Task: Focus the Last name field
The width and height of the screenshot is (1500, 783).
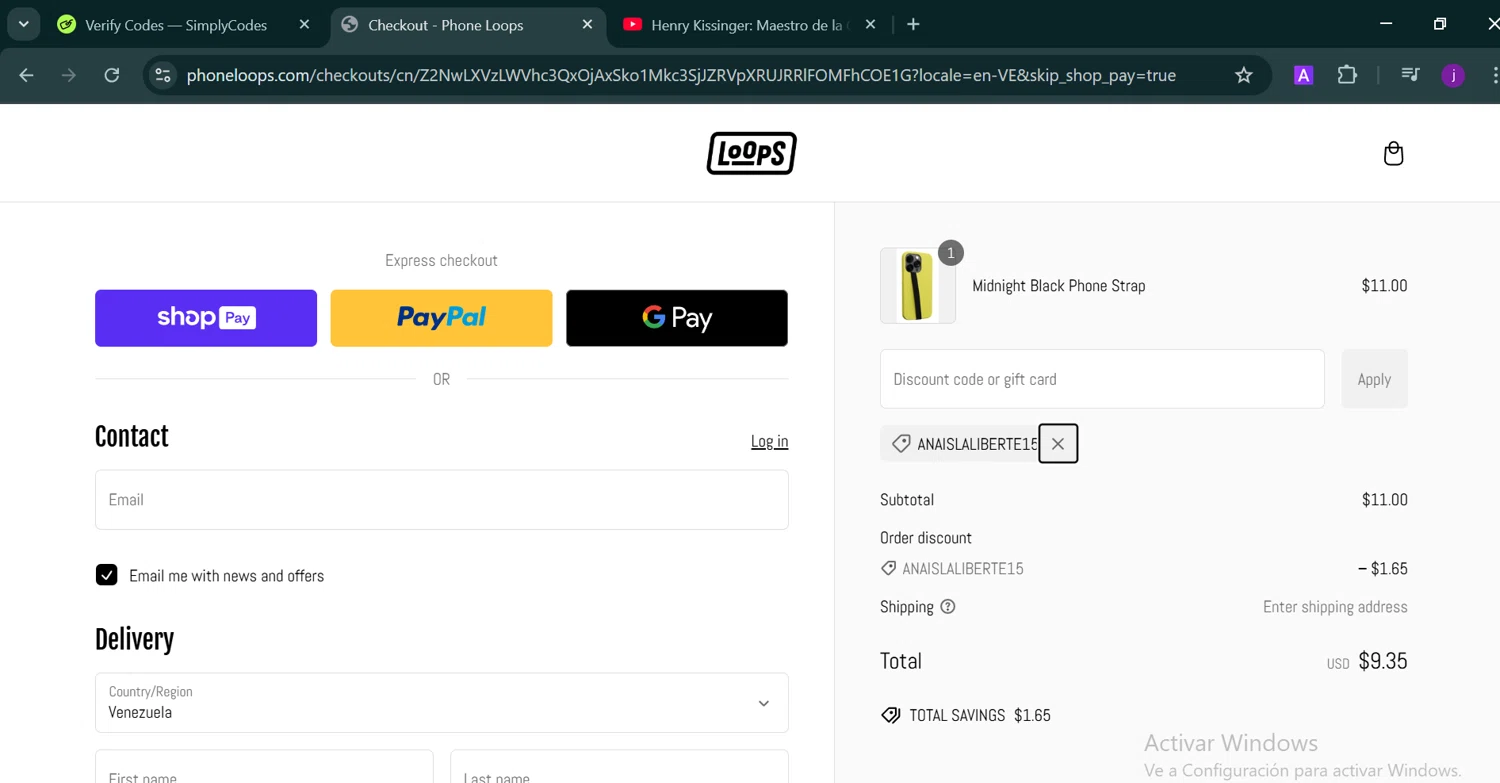Action: click(619, 767)
